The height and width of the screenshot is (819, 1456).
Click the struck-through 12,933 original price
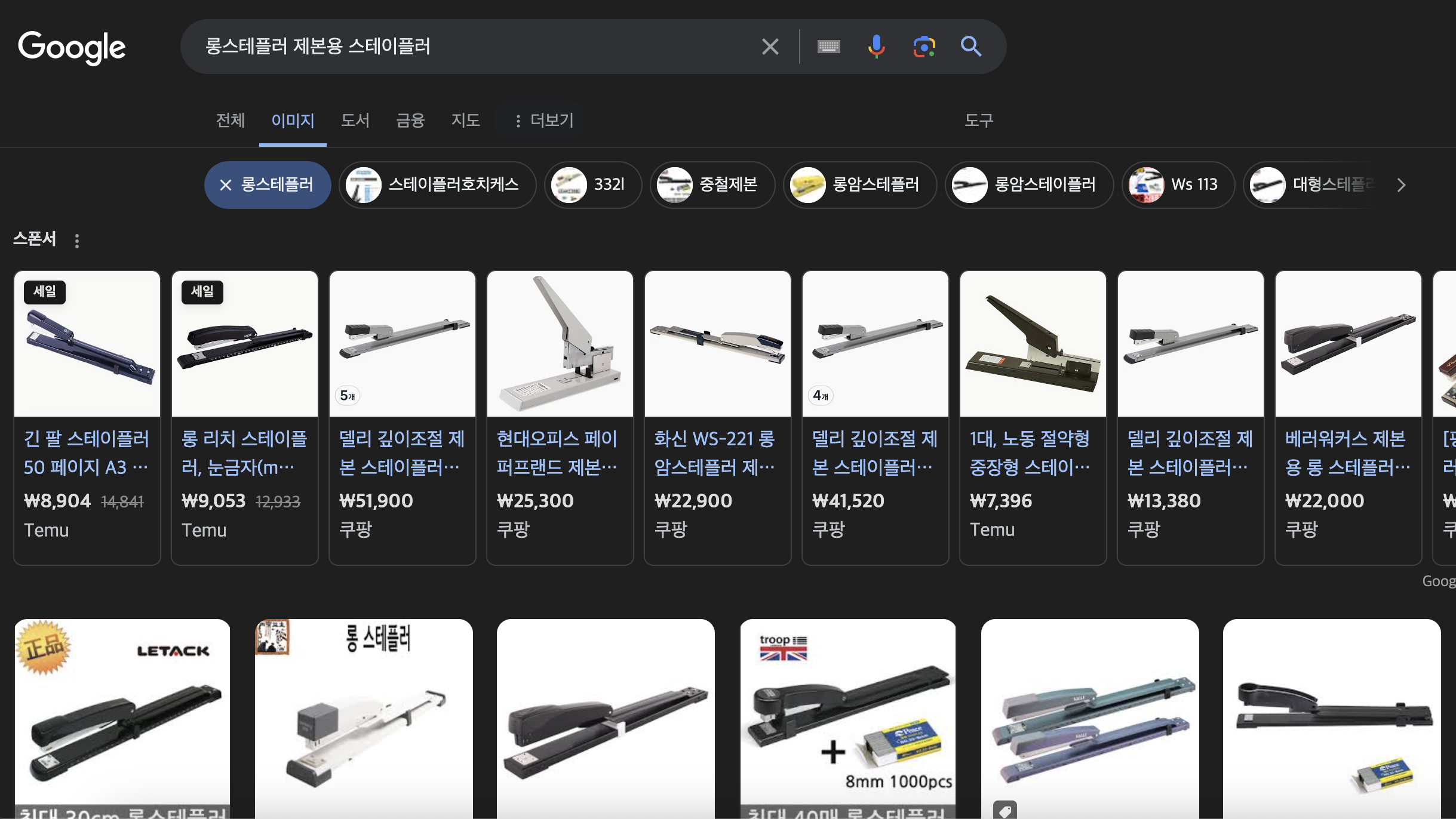coord(278,502)
